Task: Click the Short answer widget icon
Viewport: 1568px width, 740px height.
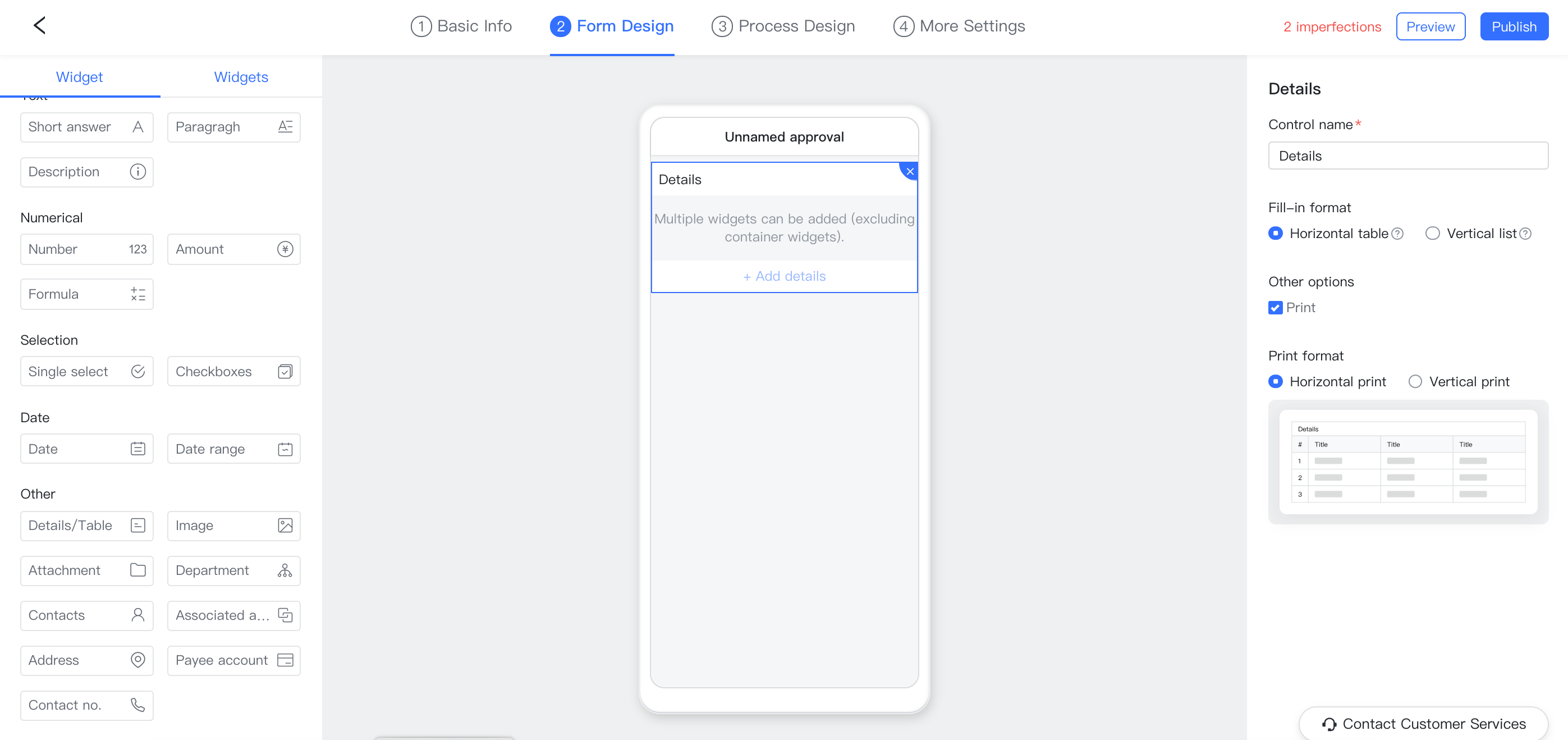Action: (x=139, y=126)
